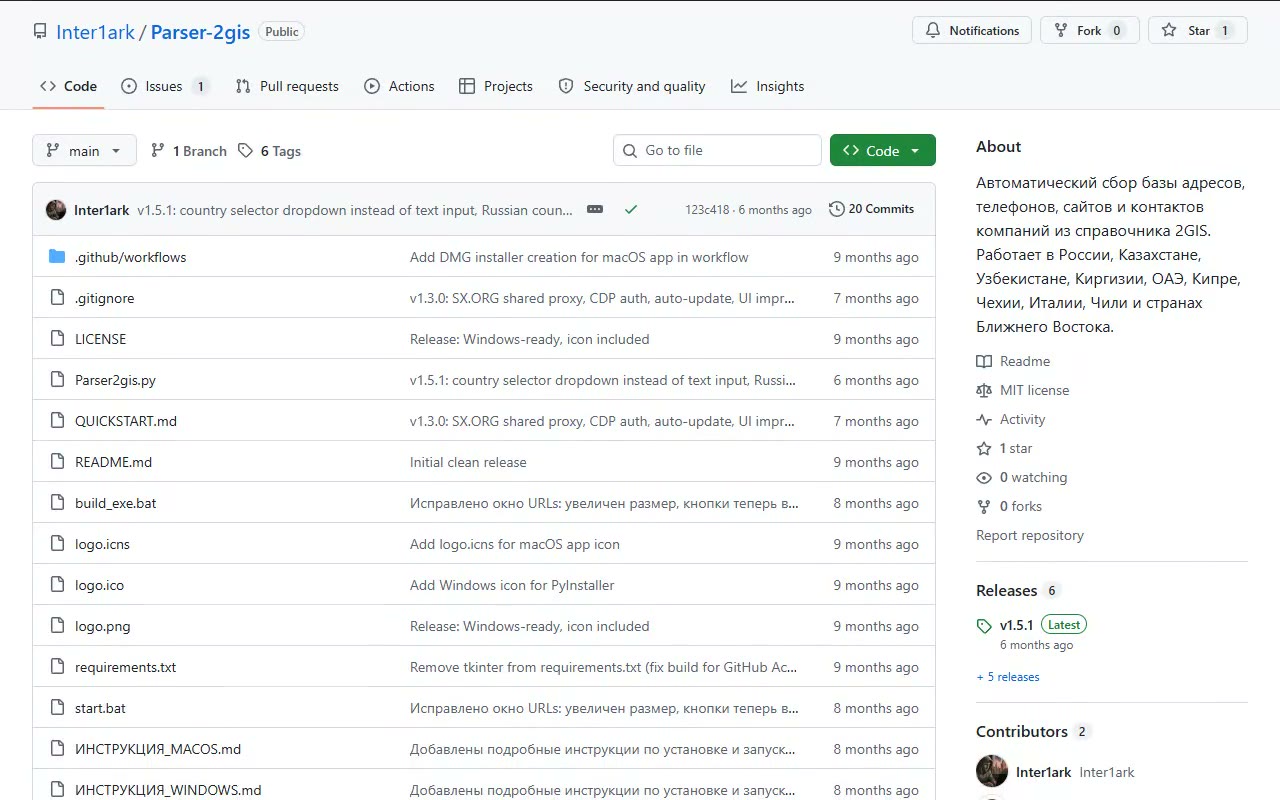Open the start.bat file
Viewport: 1280px width, 800px height.
click(101, 708)
